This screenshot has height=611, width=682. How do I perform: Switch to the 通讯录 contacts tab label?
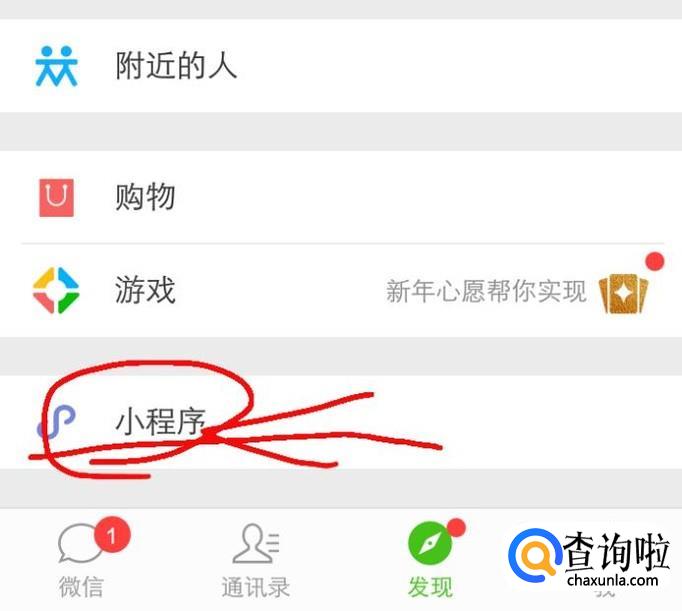point(256,587)
